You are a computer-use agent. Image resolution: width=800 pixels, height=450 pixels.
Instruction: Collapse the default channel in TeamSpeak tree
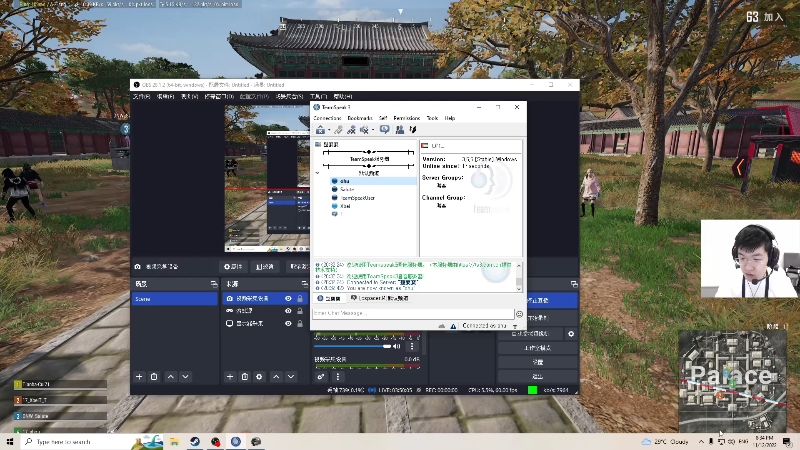(x=317, y=173)
